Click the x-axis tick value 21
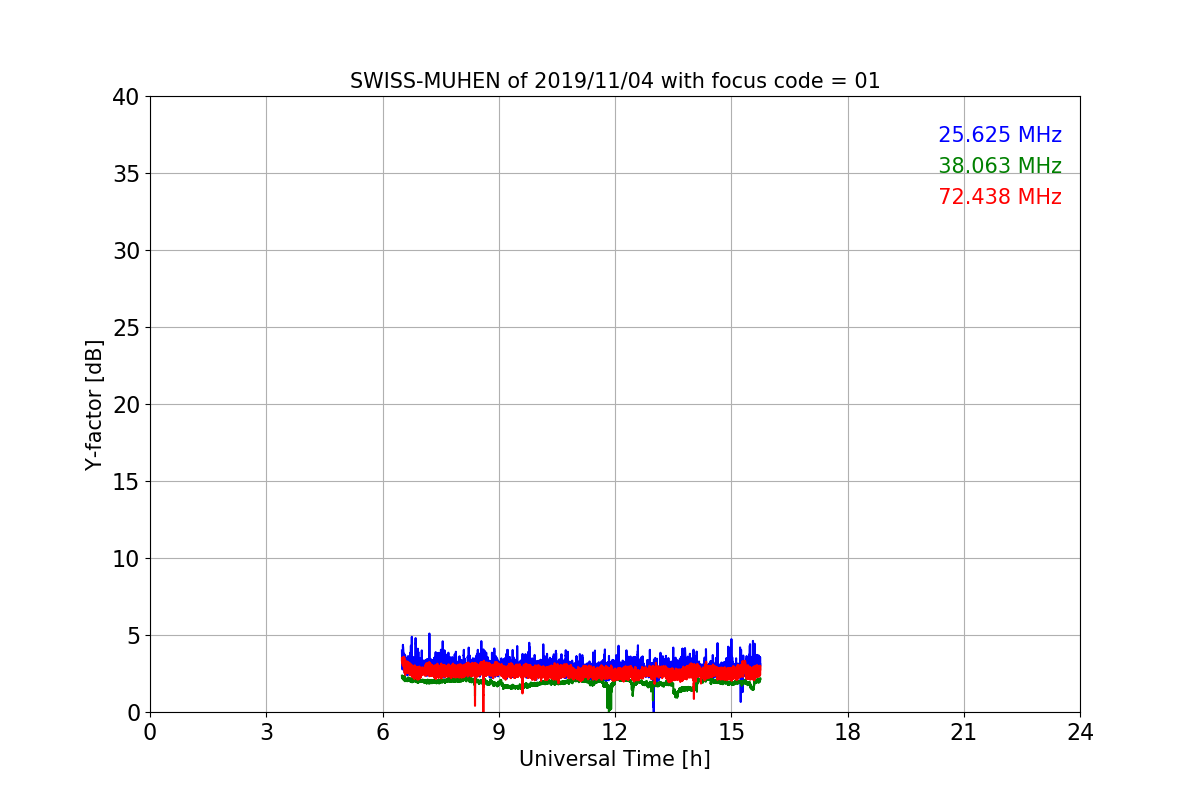1200x800 pixels. tap(964, 732)
